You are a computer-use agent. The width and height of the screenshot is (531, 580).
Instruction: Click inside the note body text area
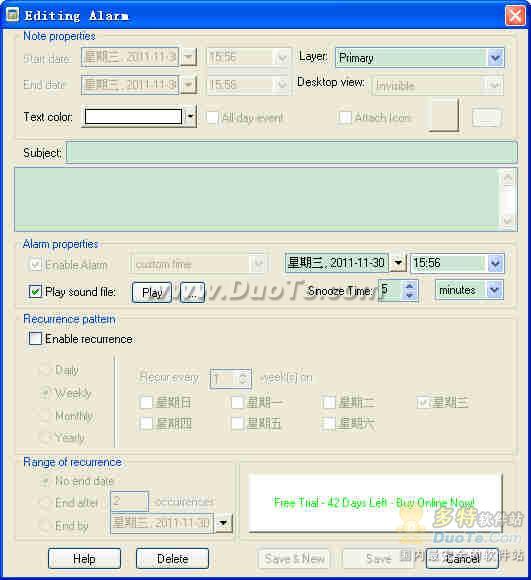pos(258,199)
